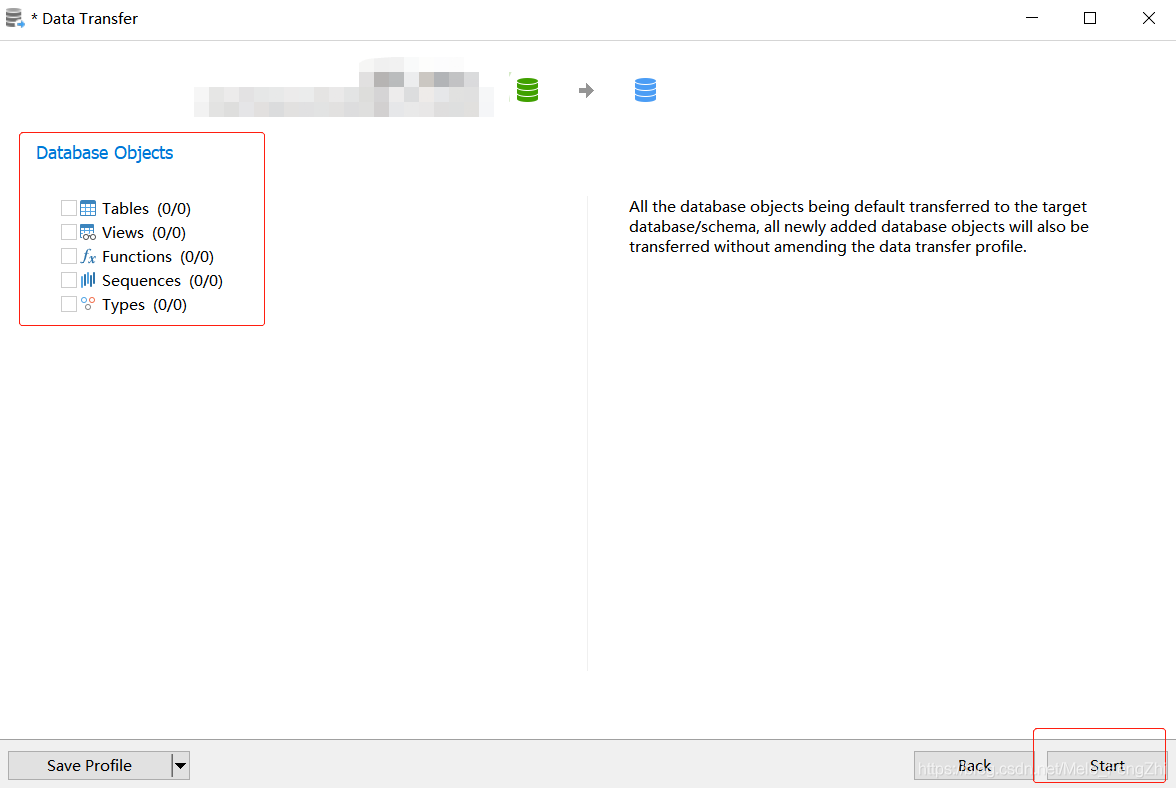Click the Data Transfer title bar icon
This screenshot has width=1176, height=788.
click(15, 18)
